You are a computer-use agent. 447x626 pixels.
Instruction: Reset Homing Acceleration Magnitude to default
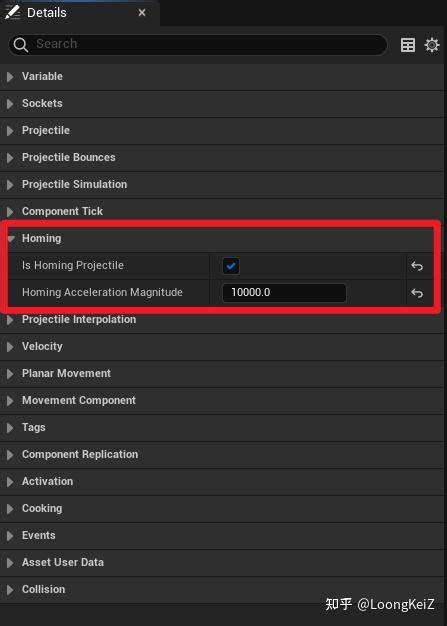point(417,293)
